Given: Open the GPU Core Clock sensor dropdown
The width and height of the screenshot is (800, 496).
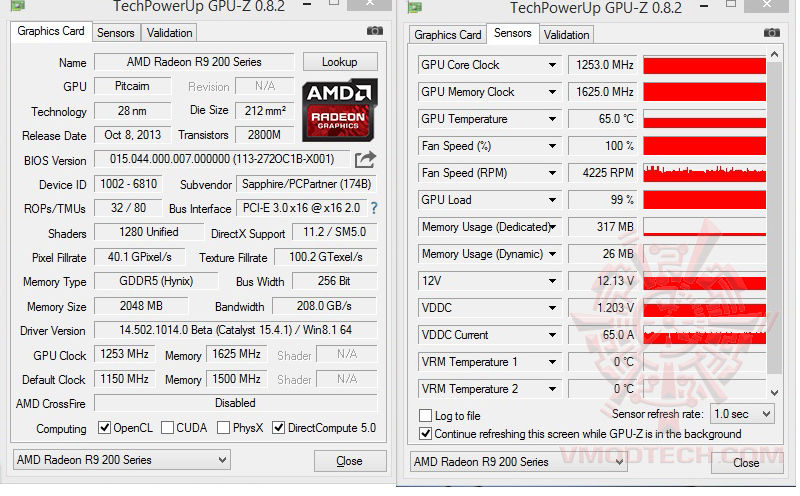Looking at the screenshot, I should [552, 65].
